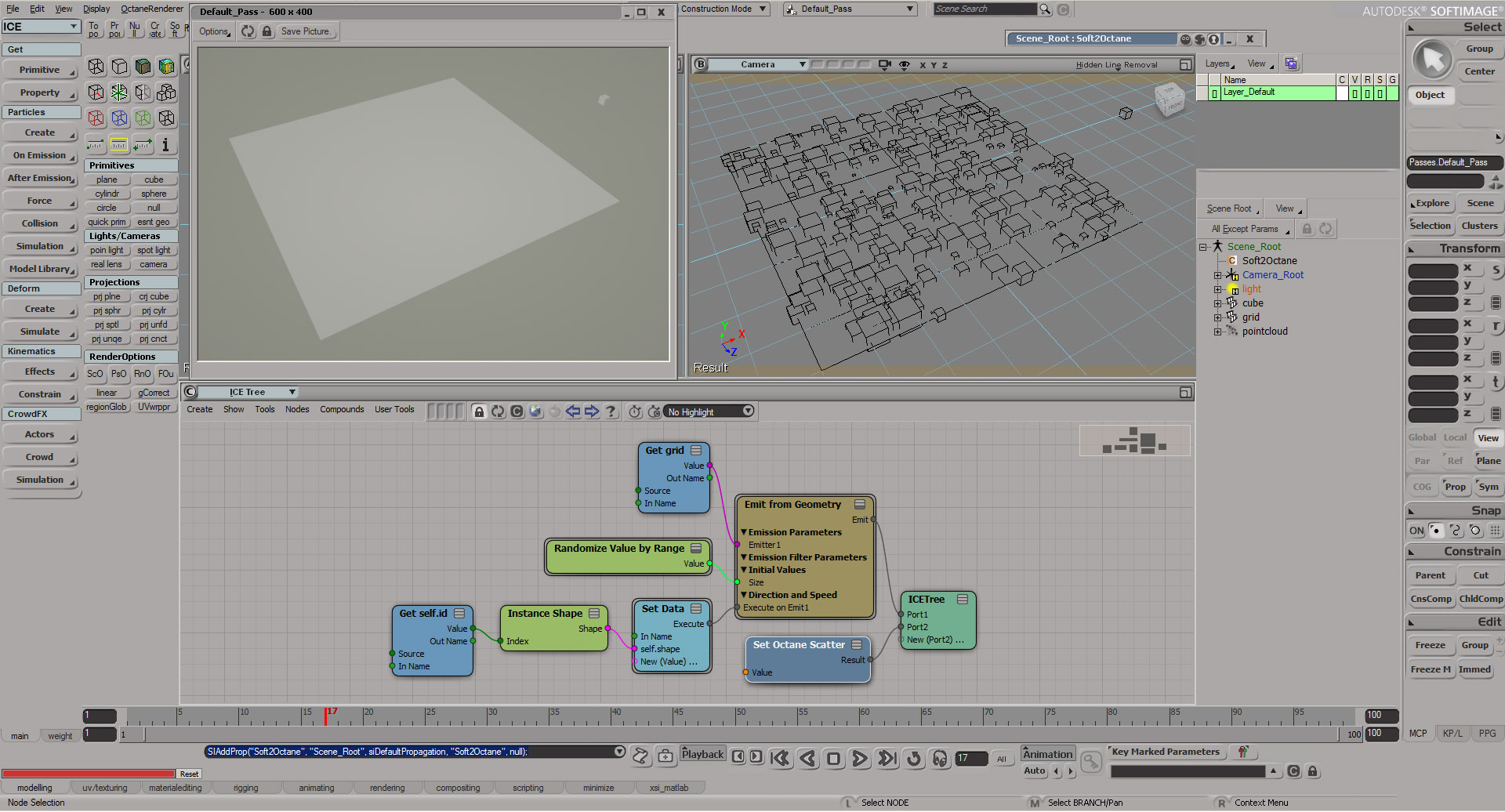Open the File menu
This screenshot has height=812, width=1505.
pyautogui.click(x=13, y=9)
